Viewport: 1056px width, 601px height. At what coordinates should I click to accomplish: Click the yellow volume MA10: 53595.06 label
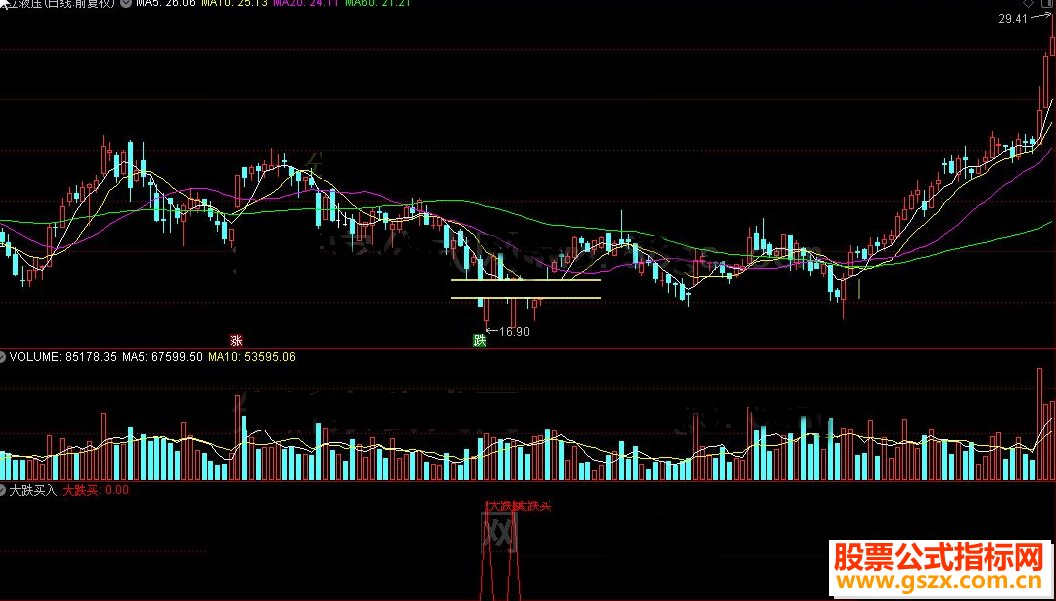click(x=251, y=356)
